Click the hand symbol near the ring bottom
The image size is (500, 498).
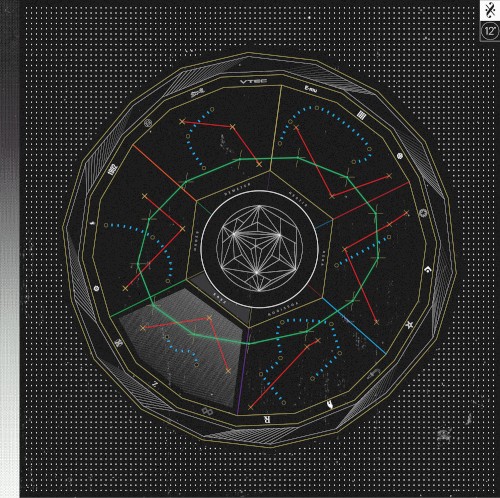[x=329, y=405]
